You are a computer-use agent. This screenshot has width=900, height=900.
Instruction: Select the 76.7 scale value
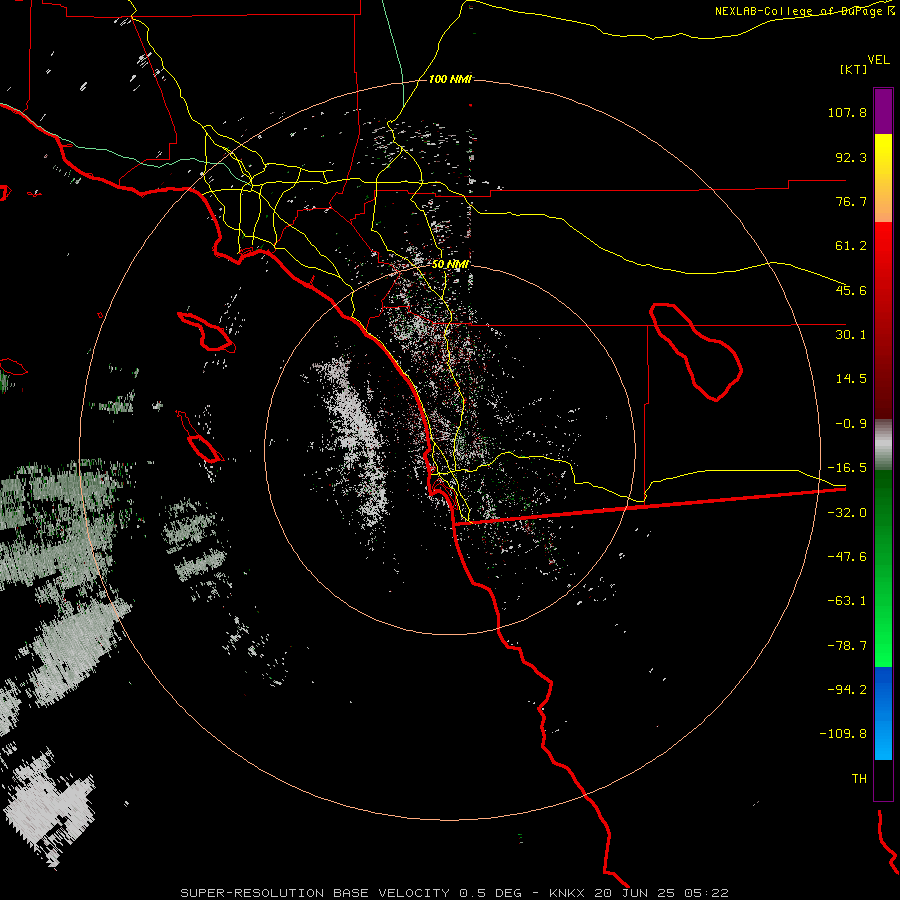851,201
